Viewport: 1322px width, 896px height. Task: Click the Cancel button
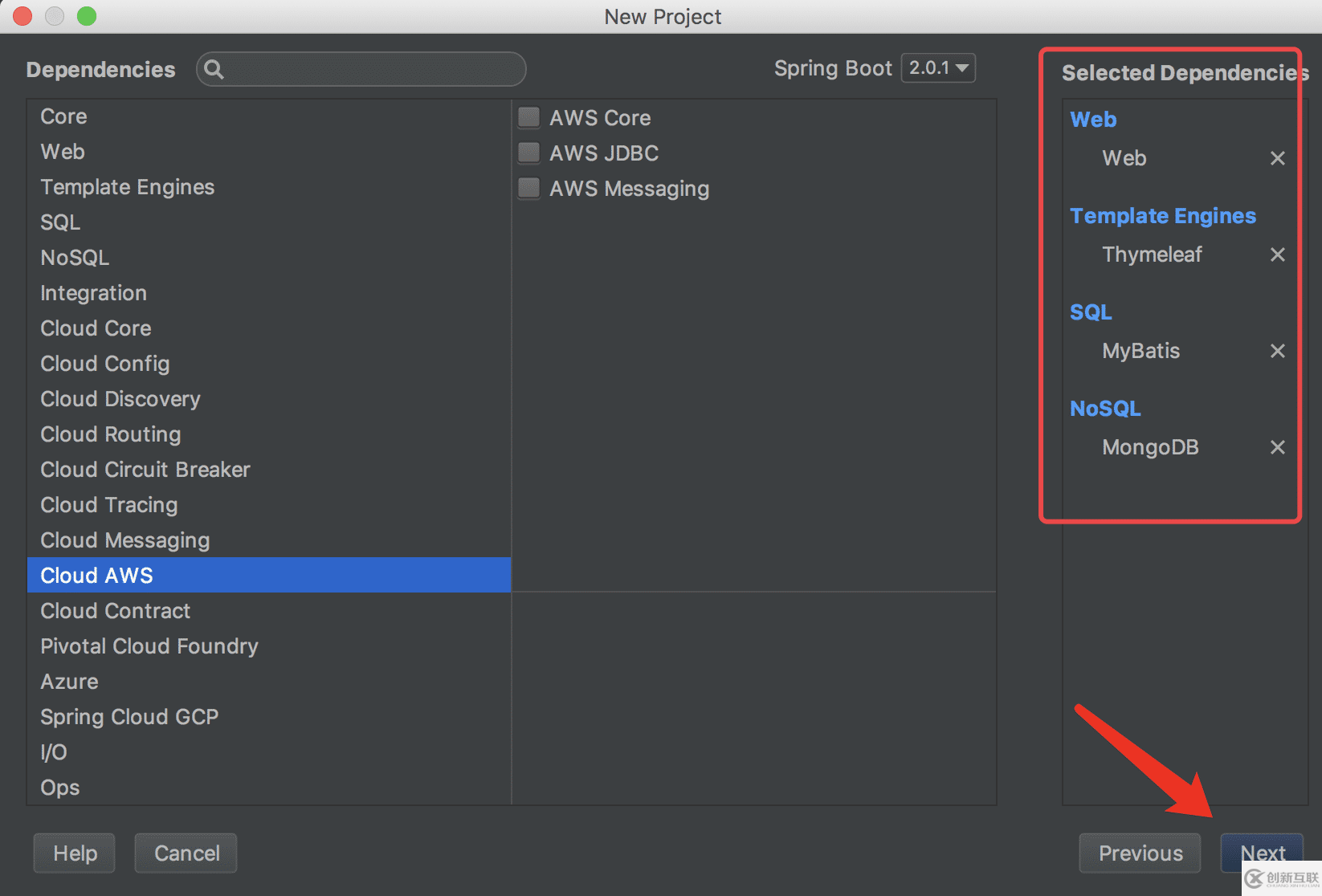186,853
